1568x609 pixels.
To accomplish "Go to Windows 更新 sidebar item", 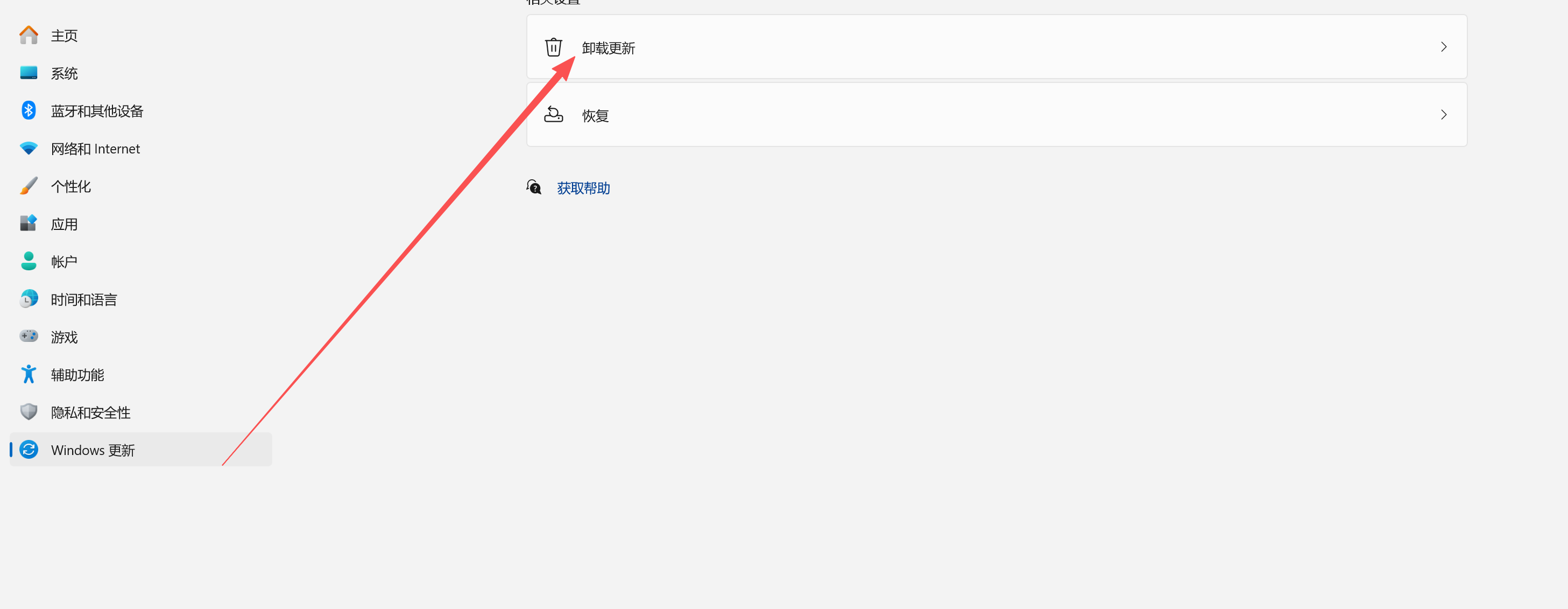I will [140, 450].
